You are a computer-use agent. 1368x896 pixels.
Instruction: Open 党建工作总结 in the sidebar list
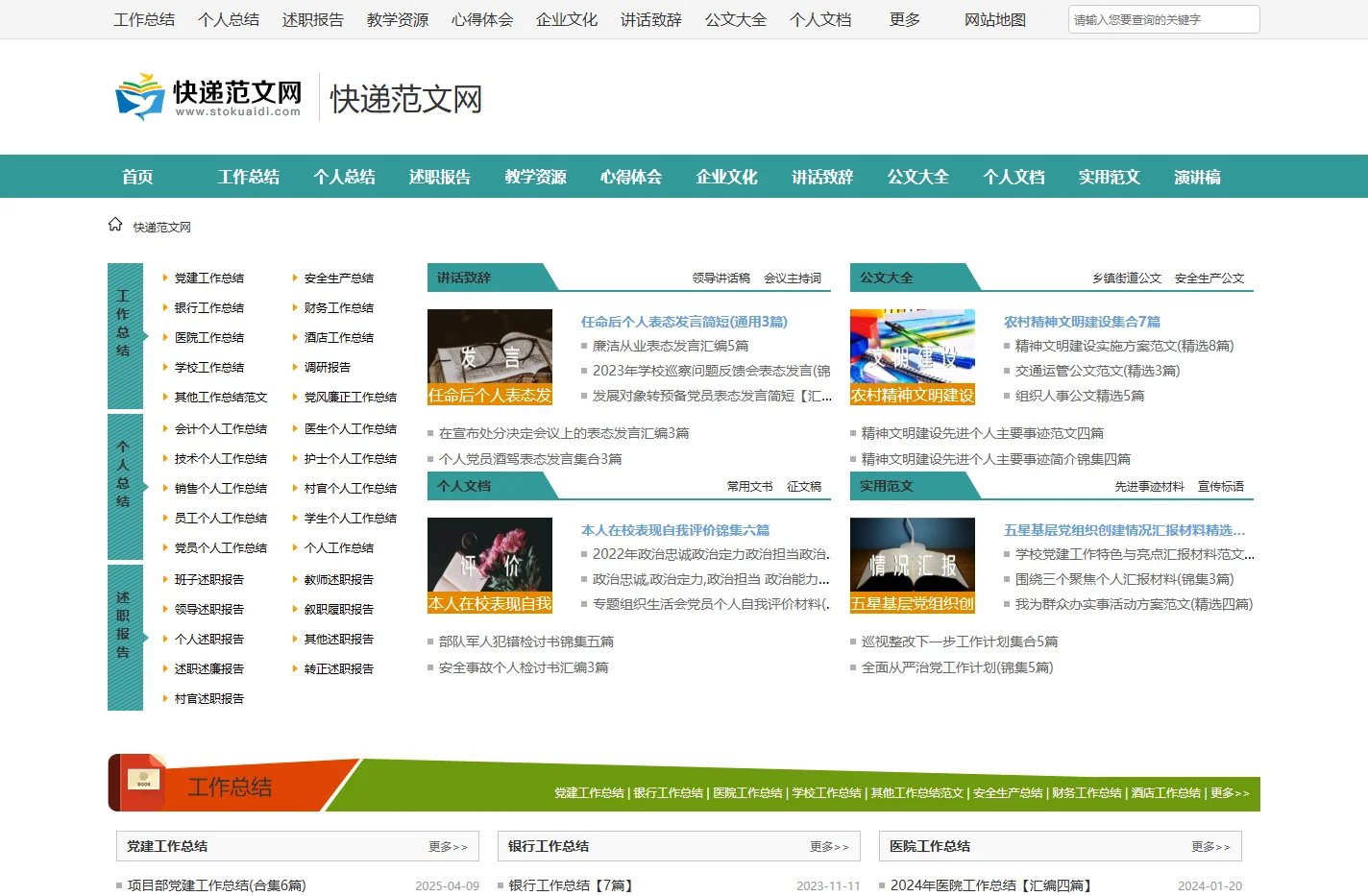pos(209,278)
